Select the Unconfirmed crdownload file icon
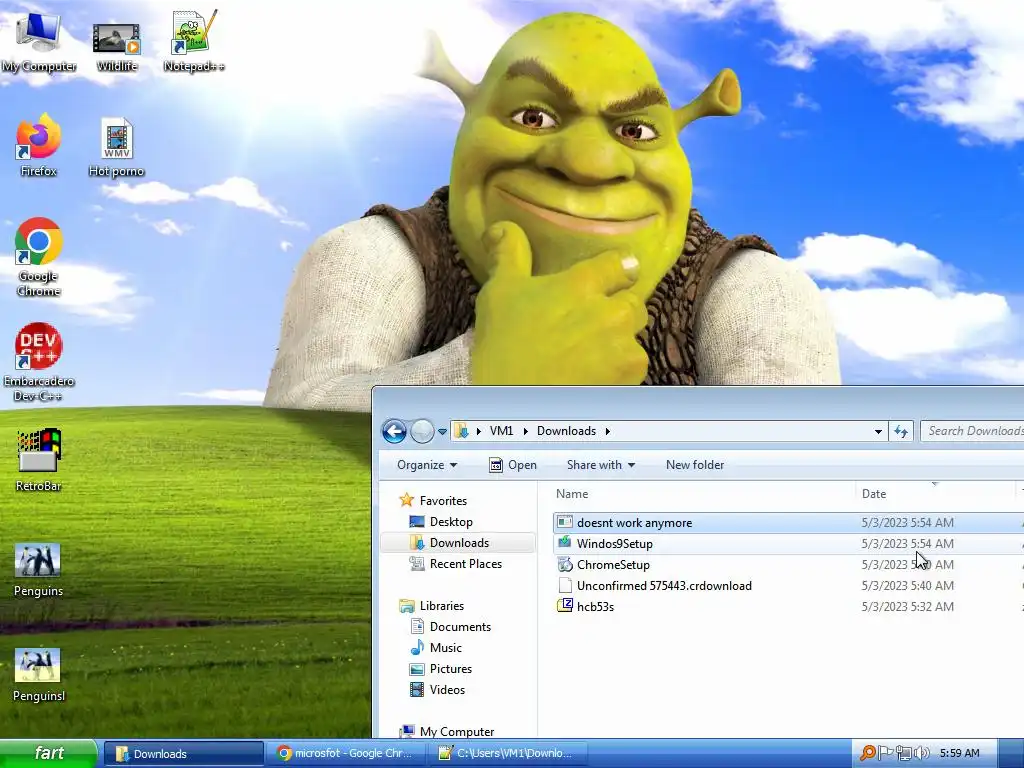The height and width of the screenshot is (768, 1024). tap(564, 585)
